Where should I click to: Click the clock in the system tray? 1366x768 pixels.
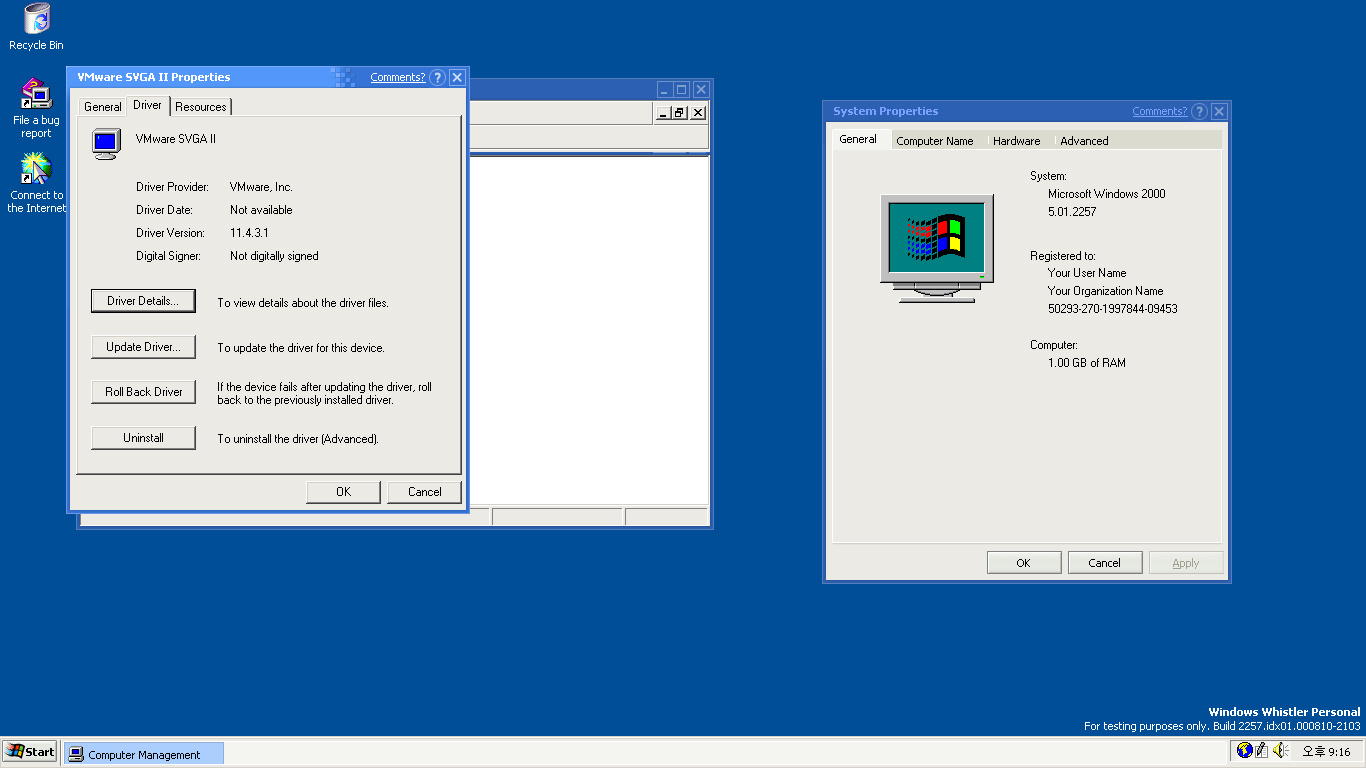coord(1326,752)
